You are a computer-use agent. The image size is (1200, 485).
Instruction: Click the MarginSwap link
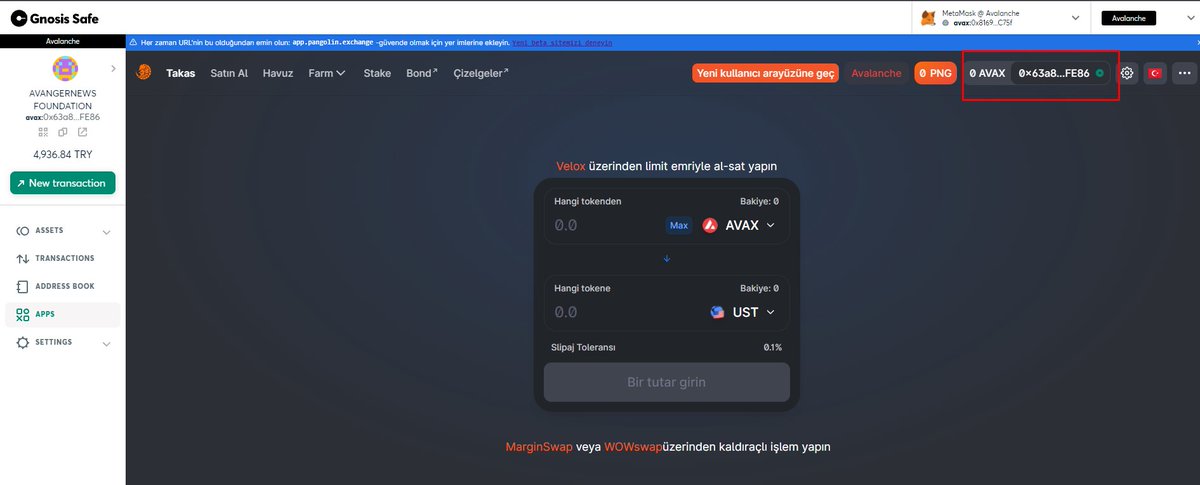[539, 447]
